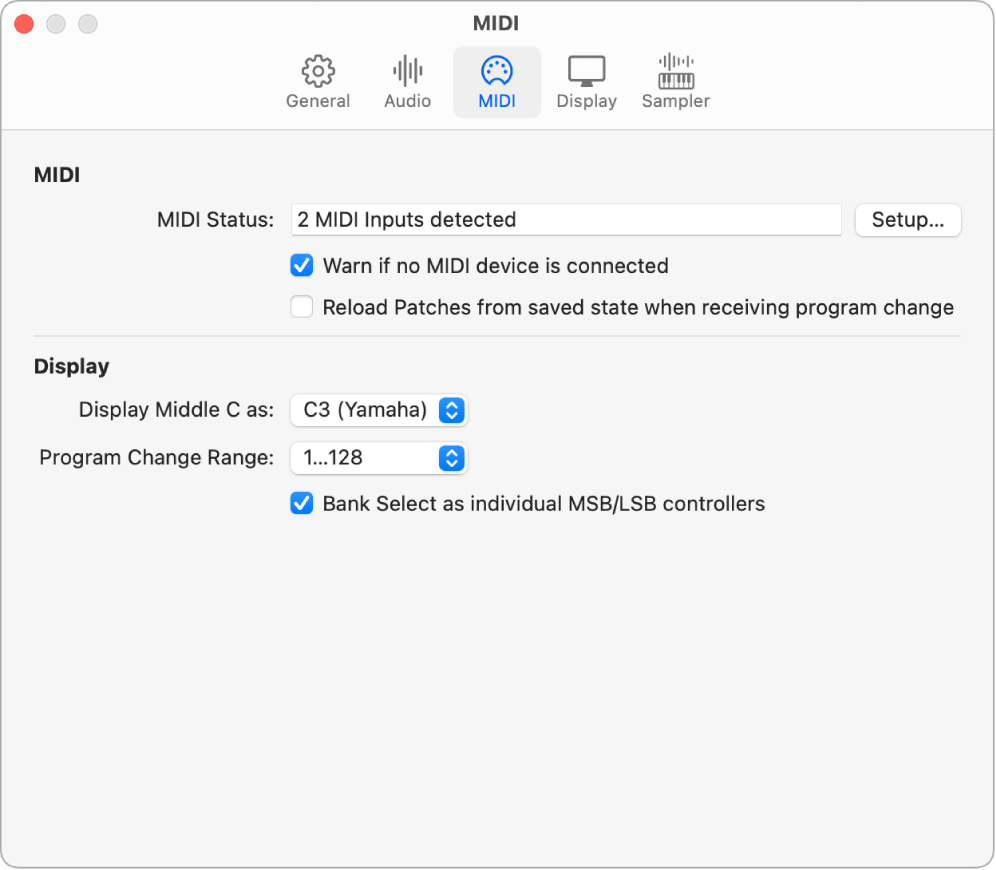Image resolution: width=996 pixels, height=870 pixels.
Task: Click the MIDI connector icon
Action: (497, 72)
